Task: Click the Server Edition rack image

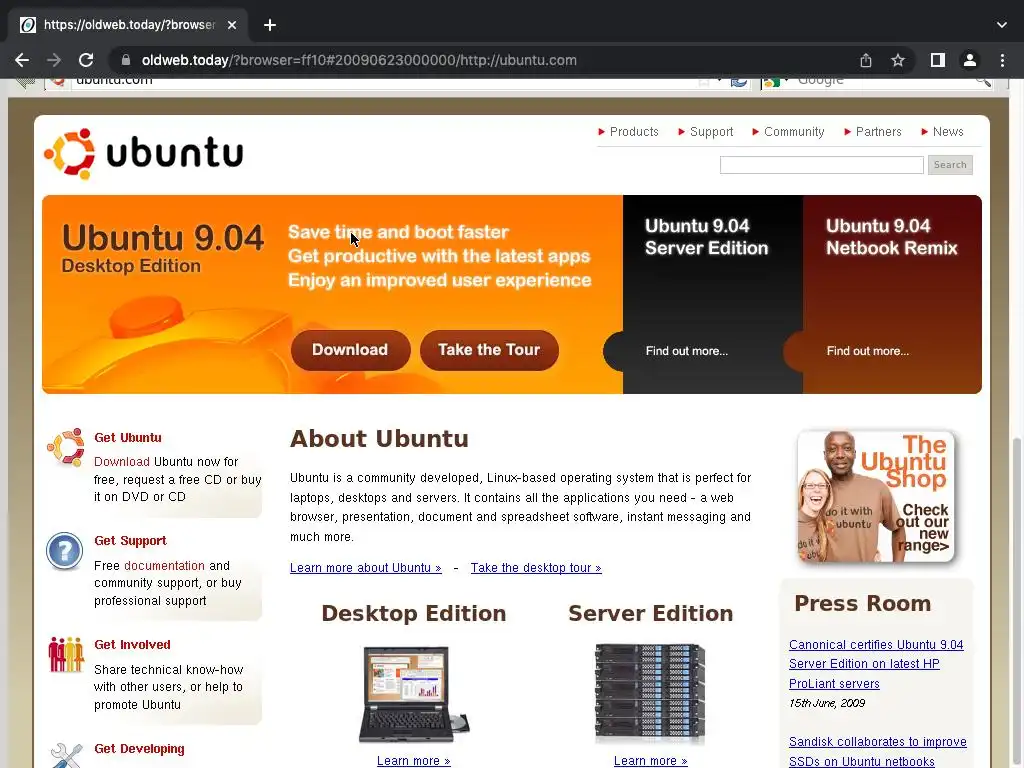Action: pos(650,694)
